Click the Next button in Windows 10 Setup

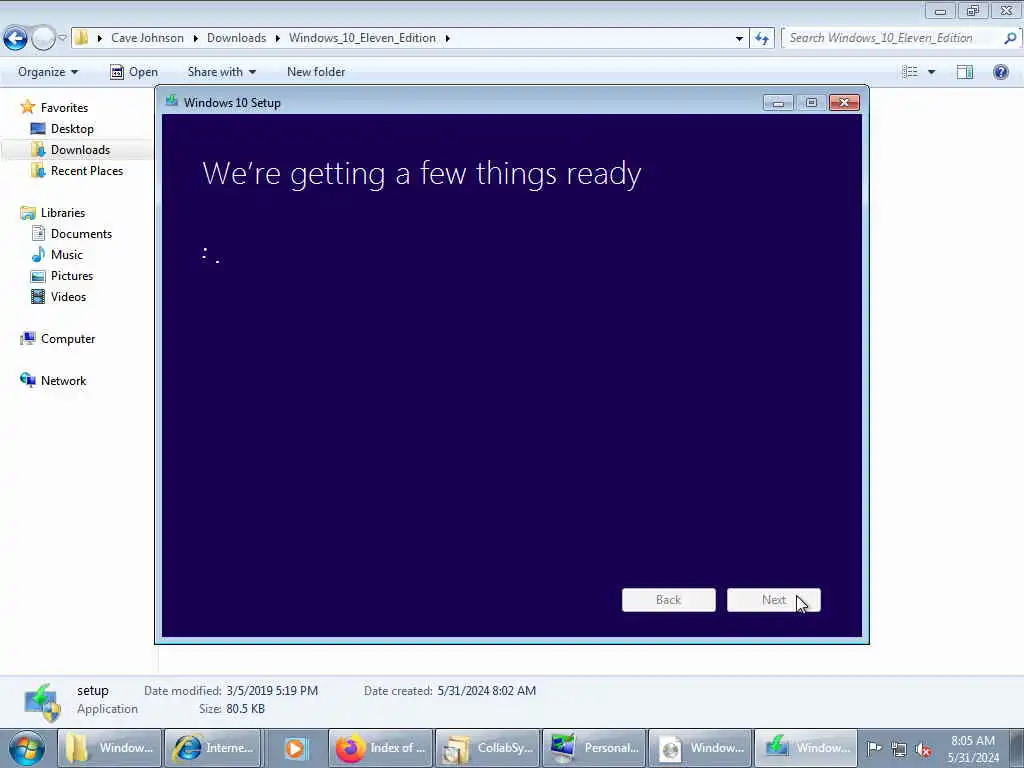pyautogui.click(x=774, y=600)
